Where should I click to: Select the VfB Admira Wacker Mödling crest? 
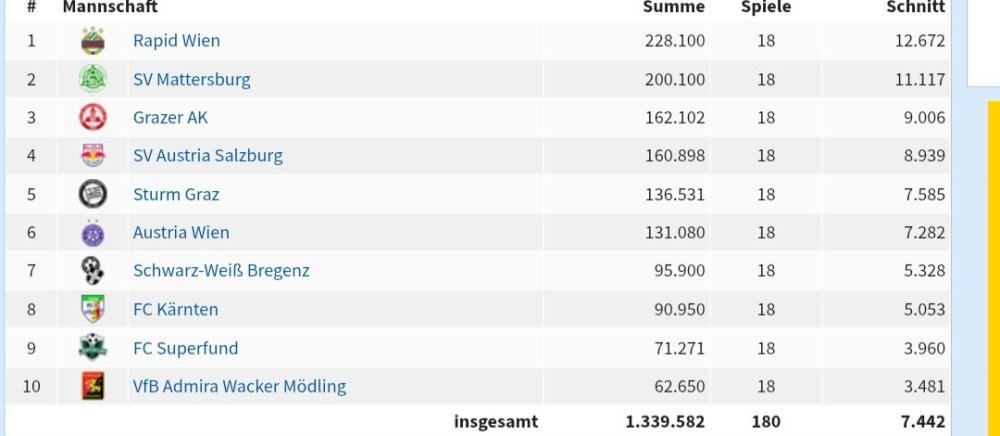pos(93,386)
